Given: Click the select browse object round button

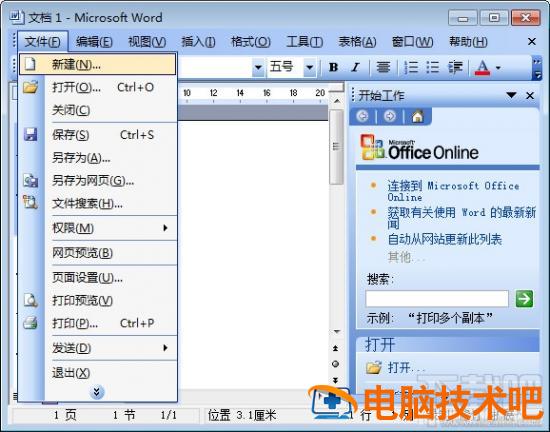Looking at the screenshot, I should click(x=335, y=364).
